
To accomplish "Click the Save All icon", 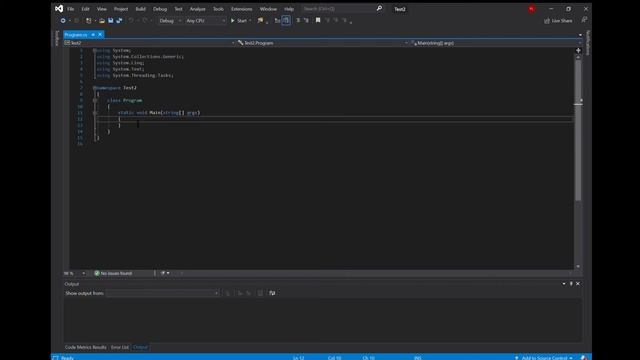I will [x=119, y=20].
